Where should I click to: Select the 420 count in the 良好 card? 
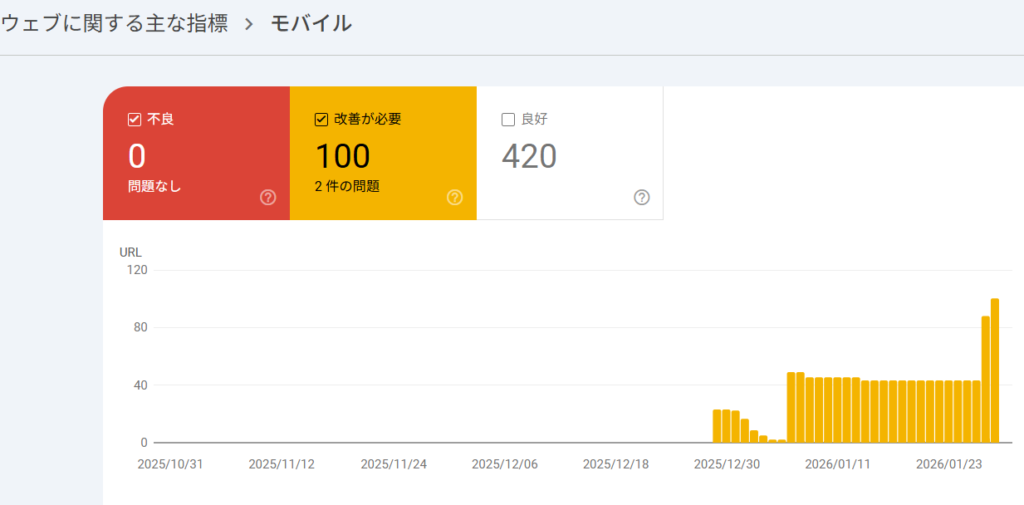tap(529, 156)
